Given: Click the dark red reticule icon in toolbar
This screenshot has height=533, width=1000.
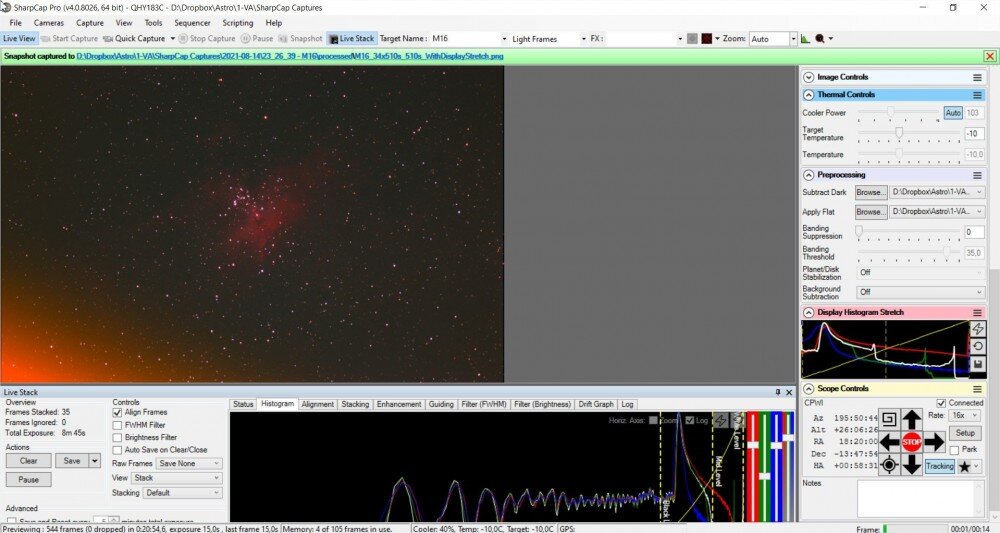Looking at the screenshot, I should [x=706, y=39].
